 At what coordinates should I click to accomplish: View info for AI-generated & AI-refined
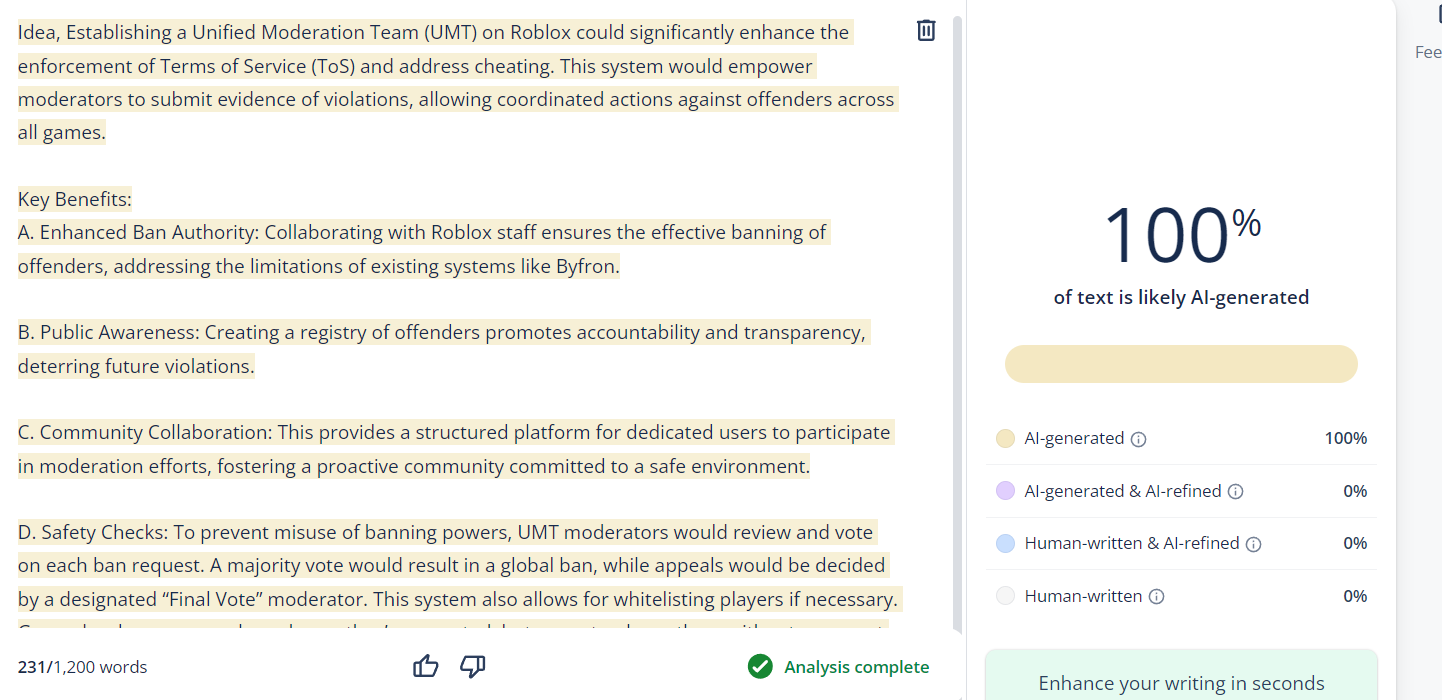point(1236,491)
